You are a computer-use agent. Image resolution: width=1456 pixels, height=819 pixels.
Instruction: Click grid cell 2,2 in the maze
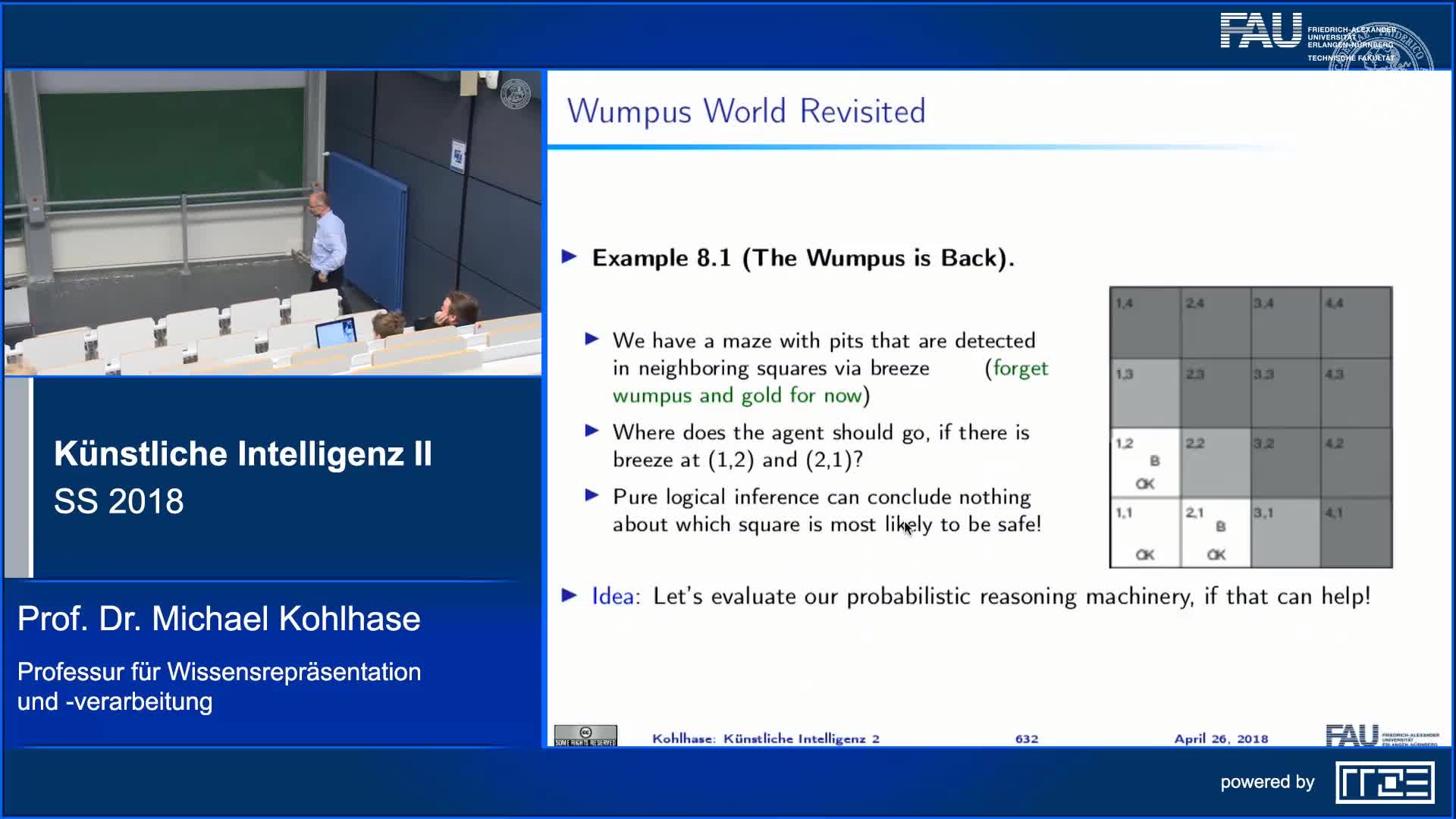1215,463
